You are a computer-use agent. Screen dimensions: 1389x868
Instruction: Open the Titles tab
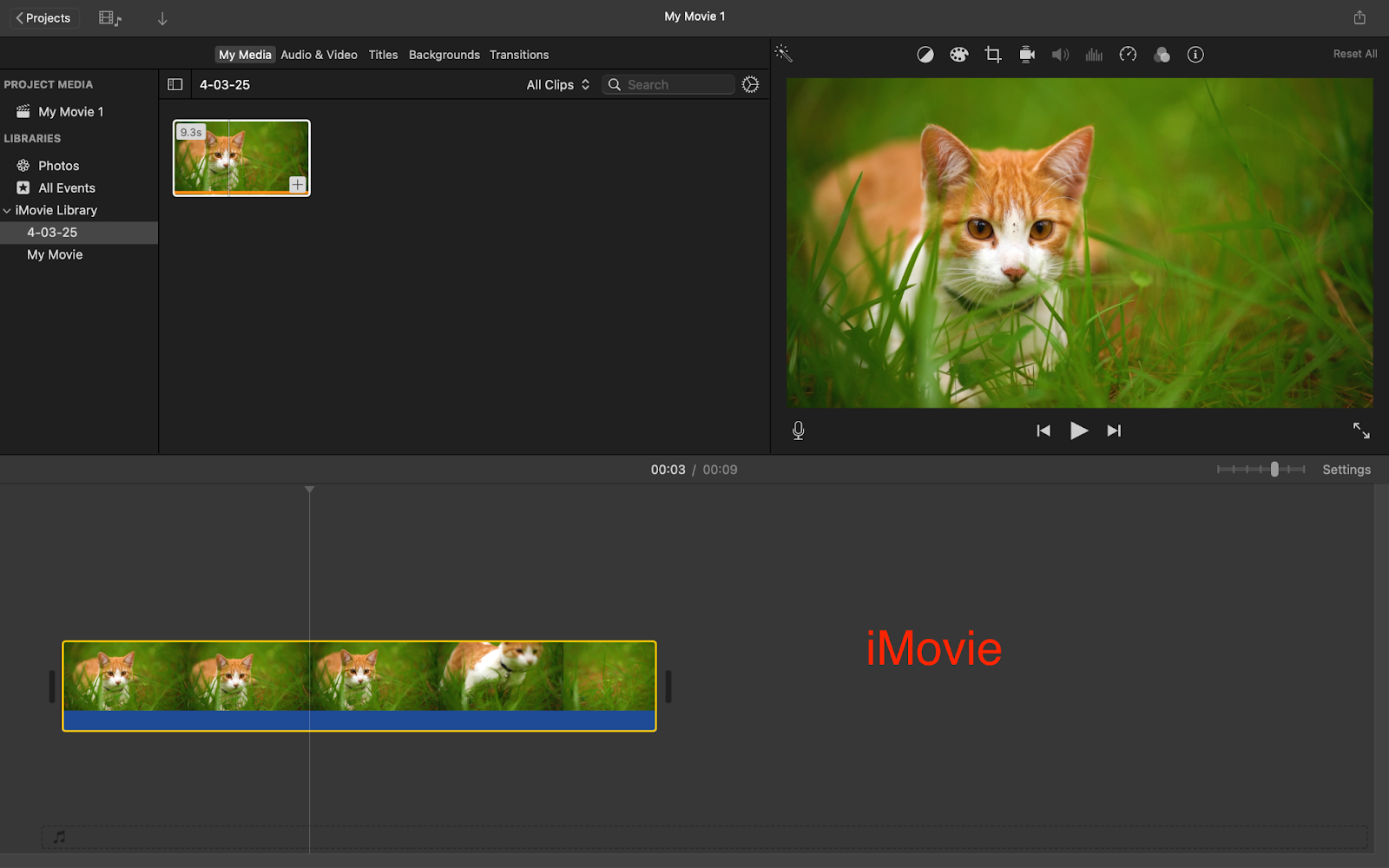[383, 55]
